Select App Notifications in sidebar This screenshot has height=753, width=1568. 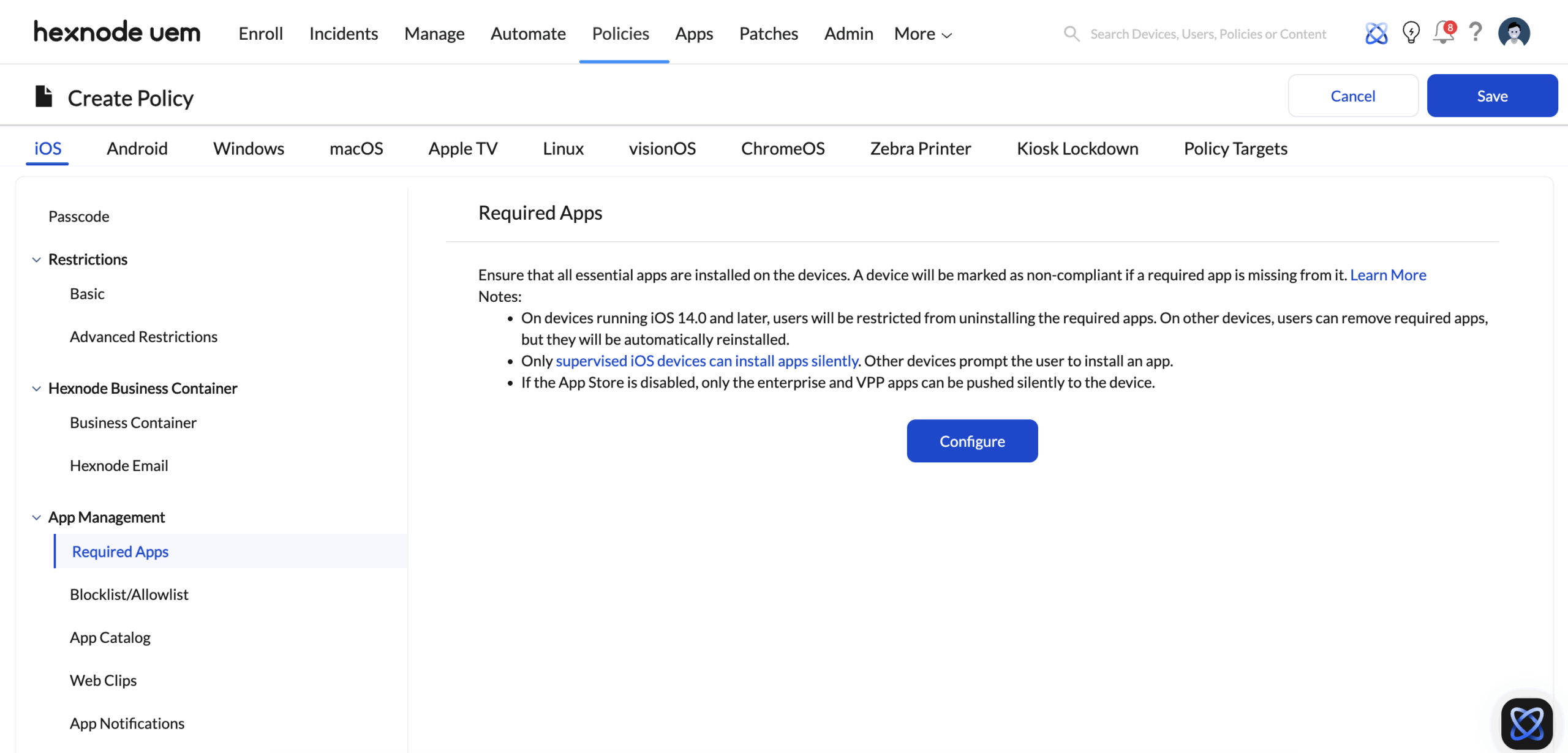(x=127, y=724)
